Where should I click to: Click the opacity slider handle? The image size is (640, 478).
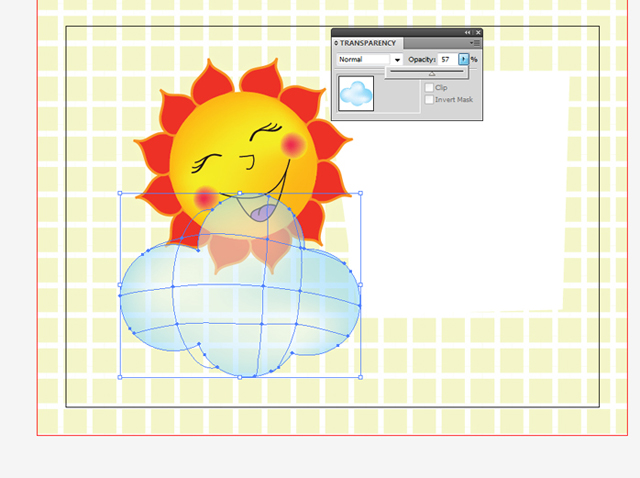(x=432, y=73)
